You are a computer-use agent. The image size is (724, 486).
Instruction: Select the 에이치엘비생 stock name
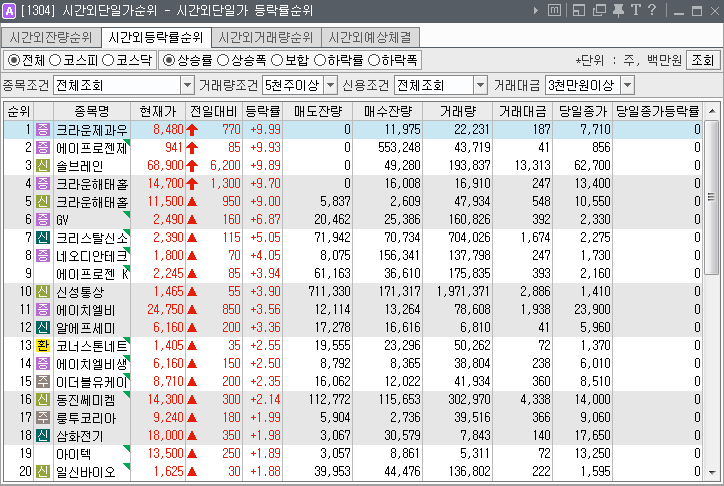coord(92,364)
